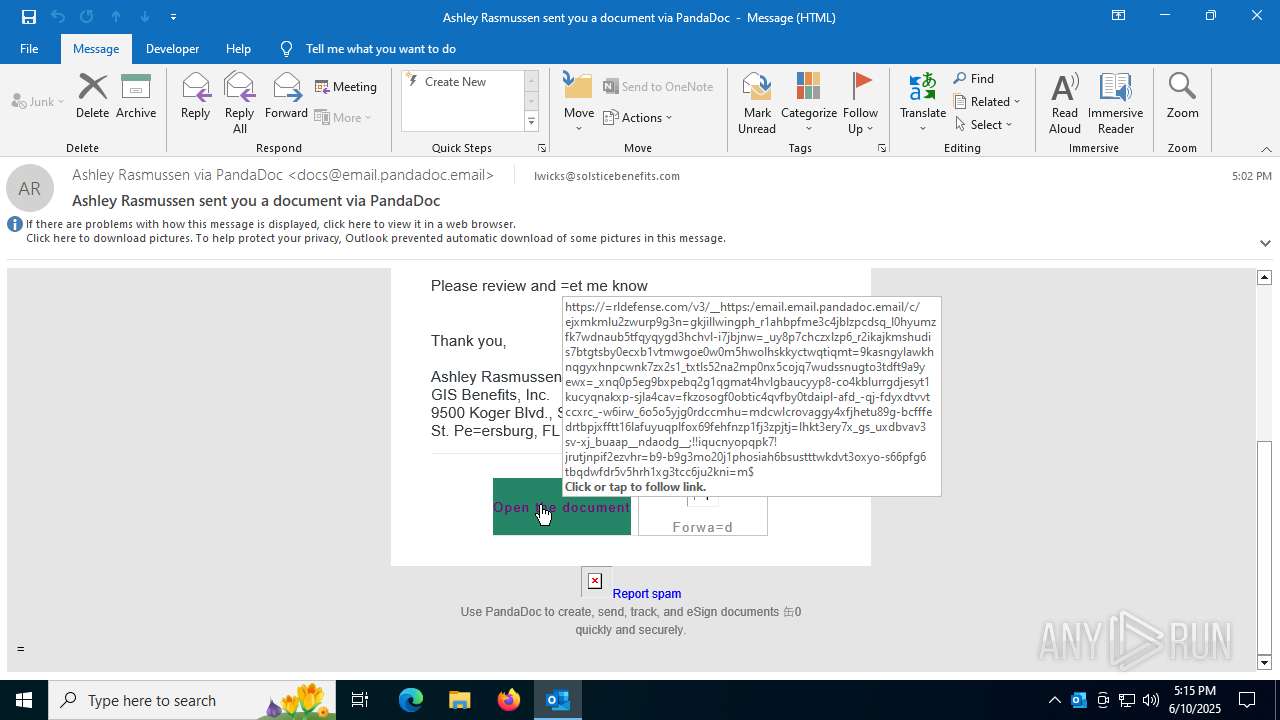This screenshot has width=1280, height=720.
Task: Open the Windows Start menu
Action: 24,700
